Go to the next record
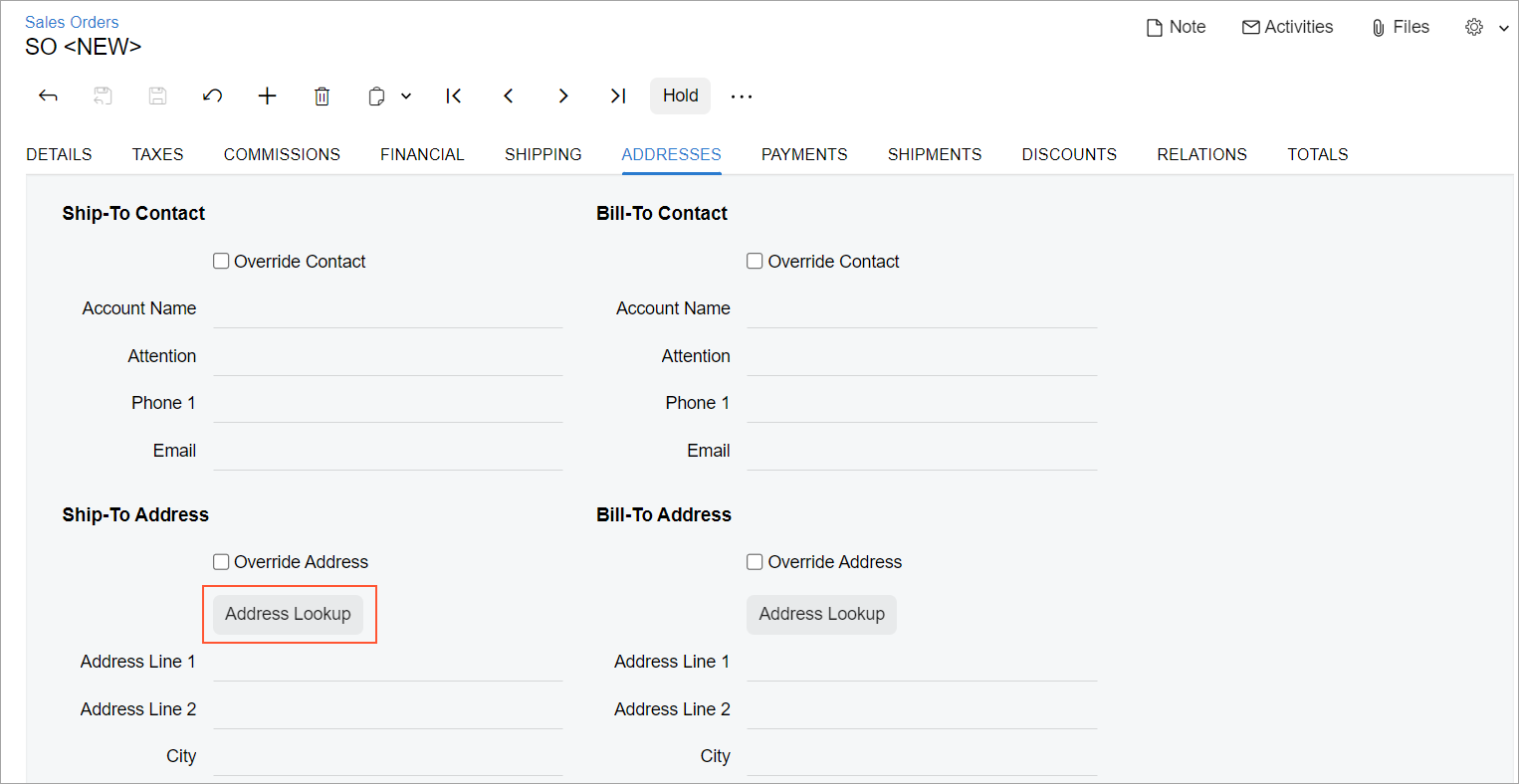 coord(563,96)
